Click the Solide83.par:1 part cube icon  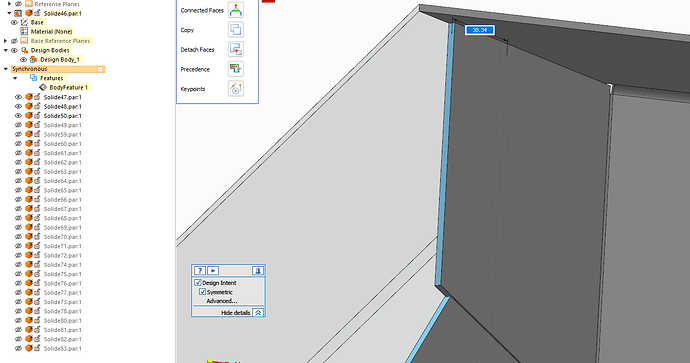29,348
